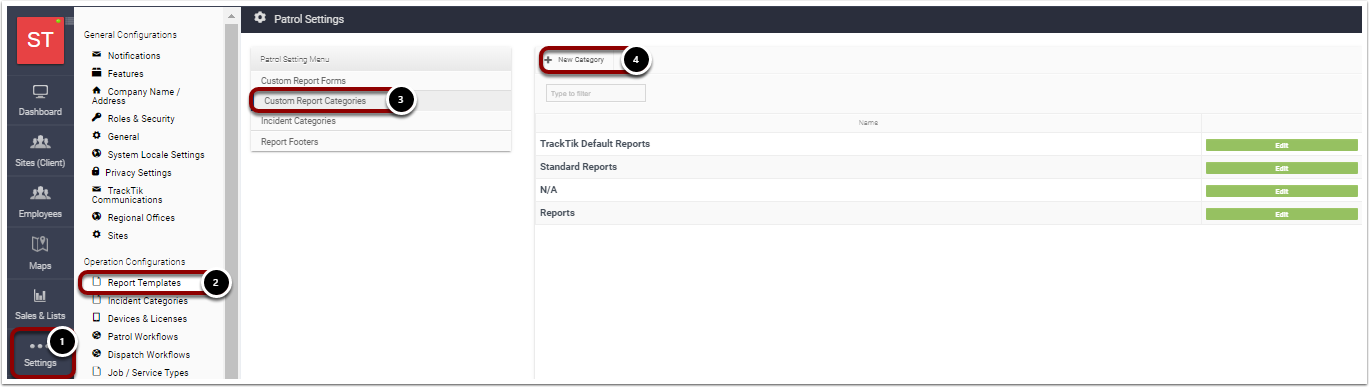The image size is (1369, 387).
Task: Select Report Templates in Operation Configurations
Action: tap(144, 283)
